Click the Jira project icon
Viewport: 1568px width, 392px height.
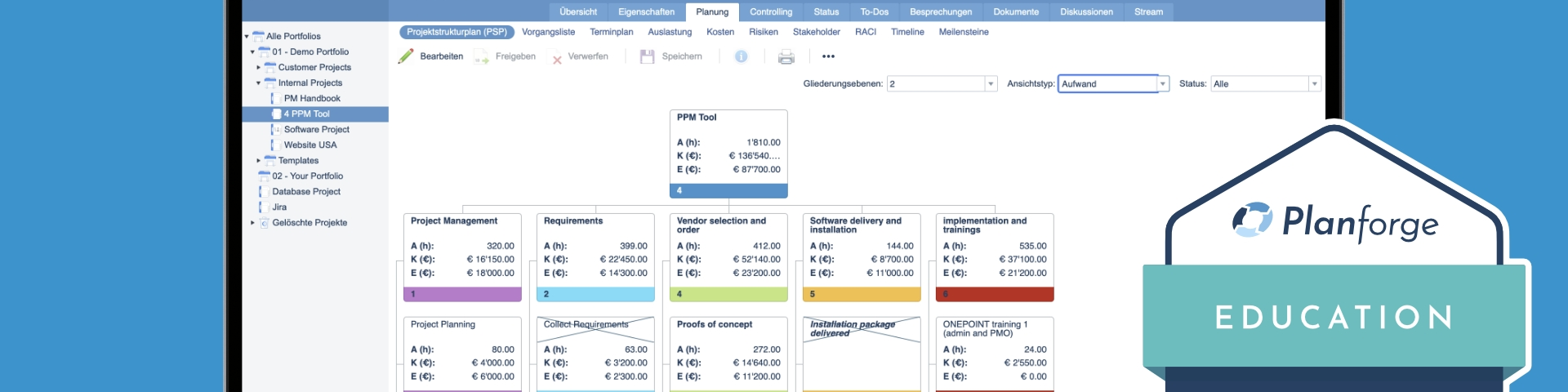tap(264, 207)
